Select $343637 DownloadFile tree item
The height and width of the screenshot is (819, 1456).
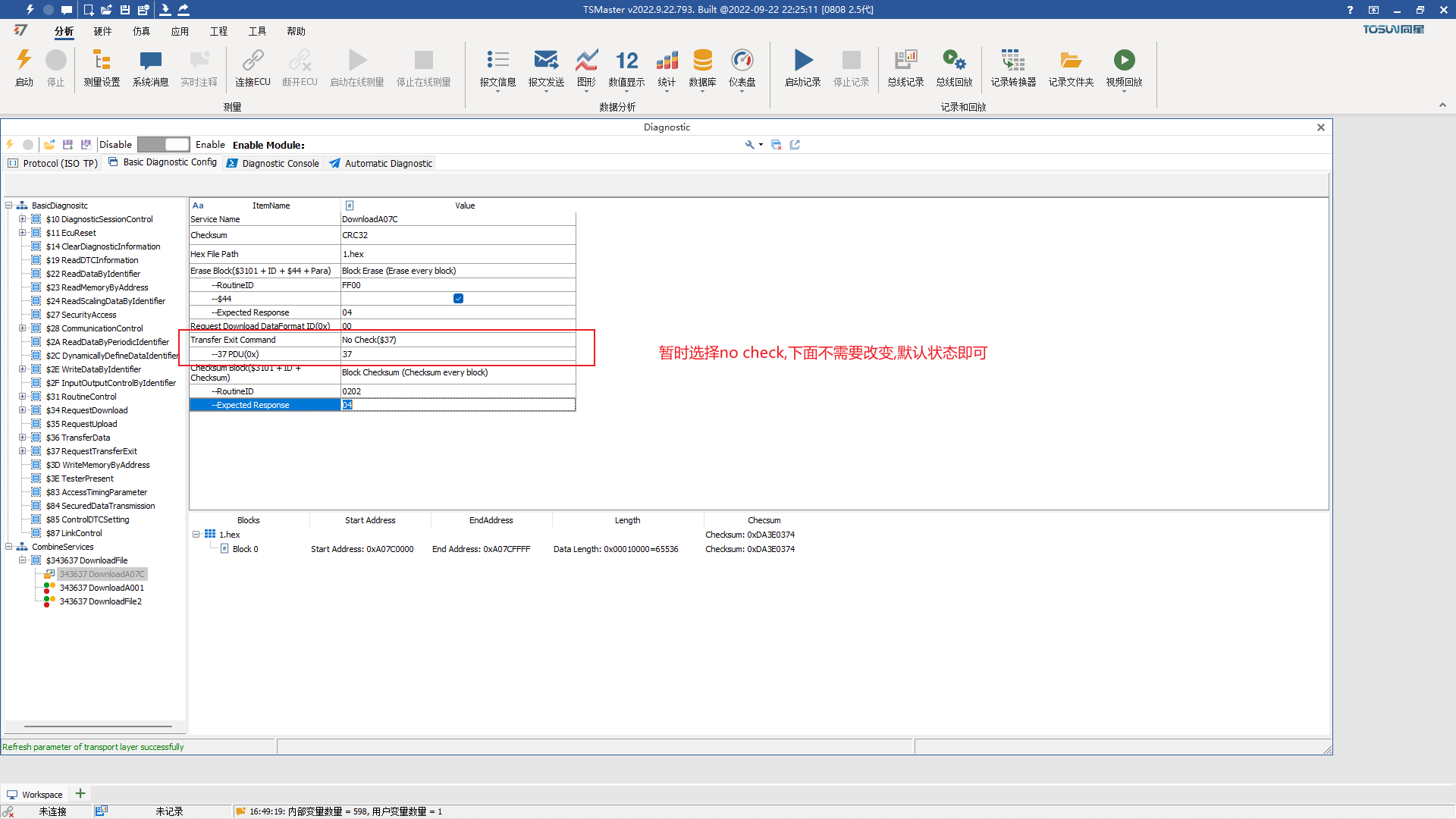point(86,560)
